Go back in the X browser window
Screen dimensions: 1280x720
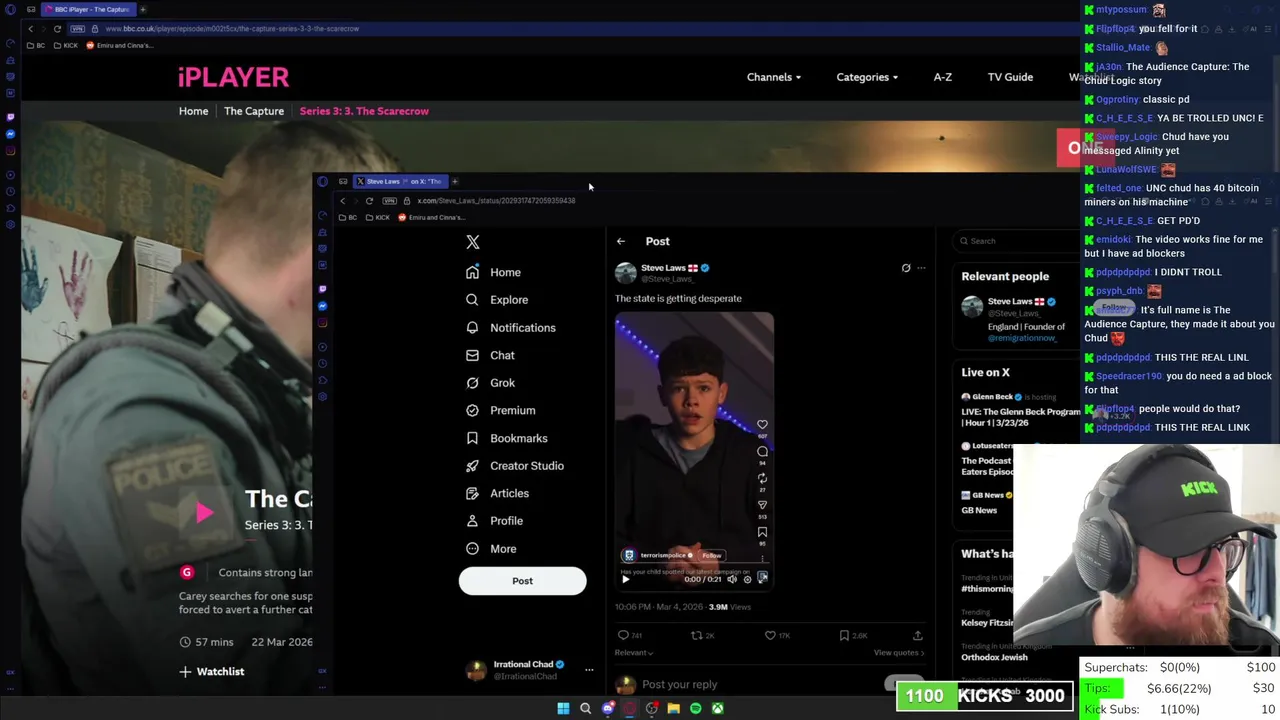343,201
